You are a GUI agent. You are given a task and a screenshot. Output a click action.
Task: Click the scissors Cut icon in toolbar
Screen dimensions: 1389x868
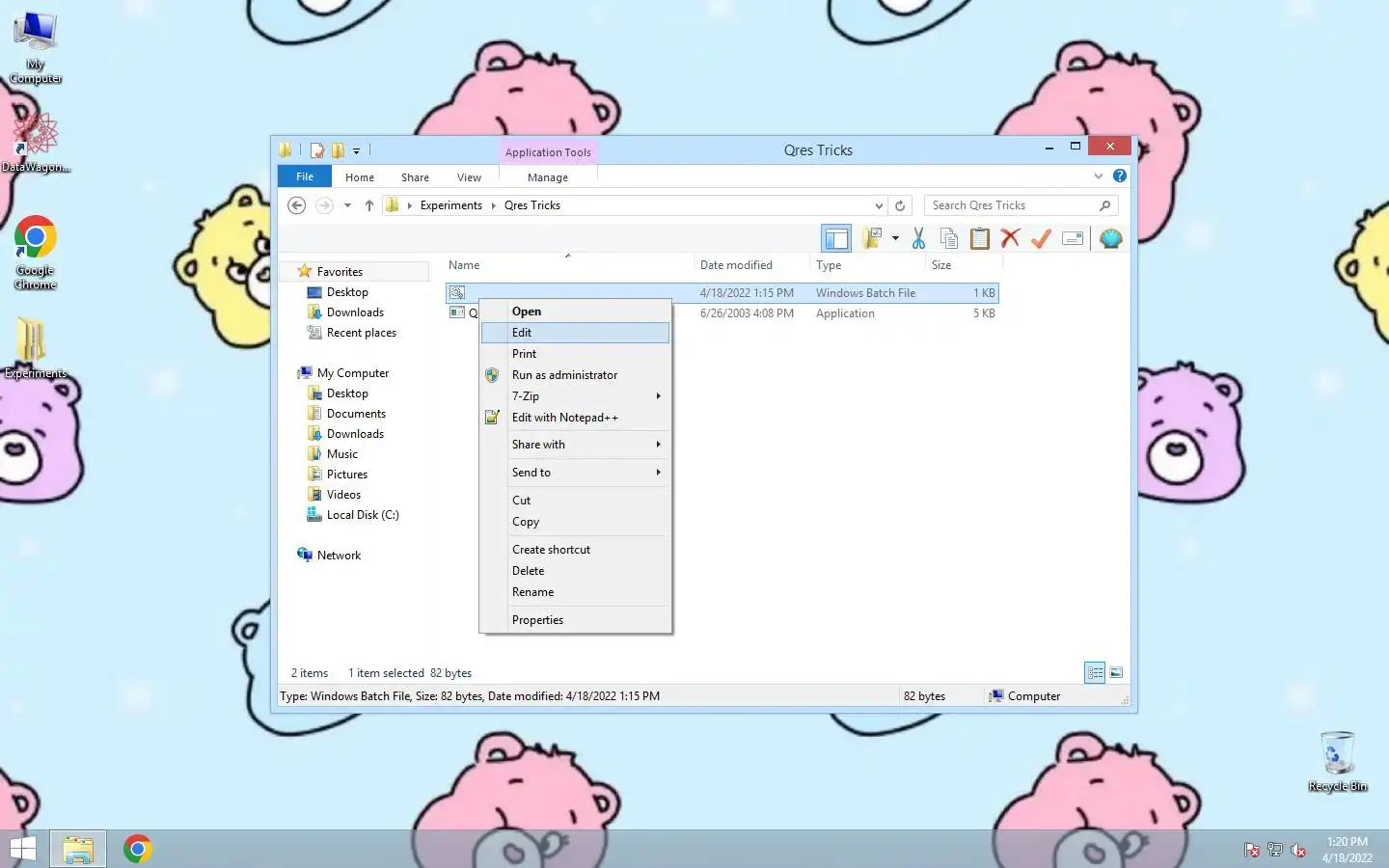918,238
